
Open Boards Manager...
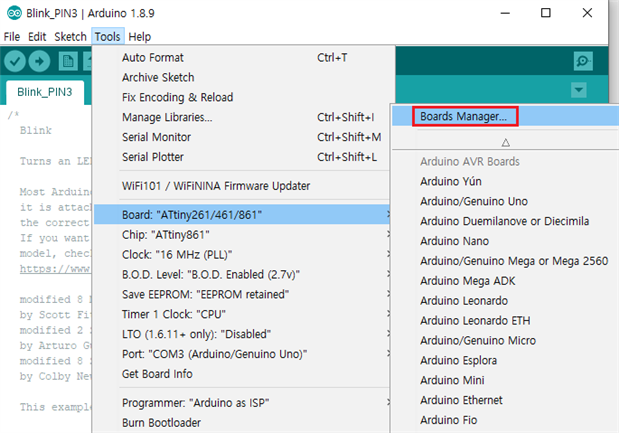[505, 116]
